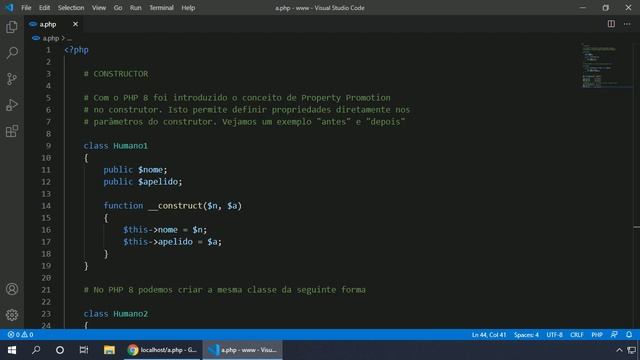640x360 pixels.
Task: Open Windows taskbar search
Action: (36, 350)
